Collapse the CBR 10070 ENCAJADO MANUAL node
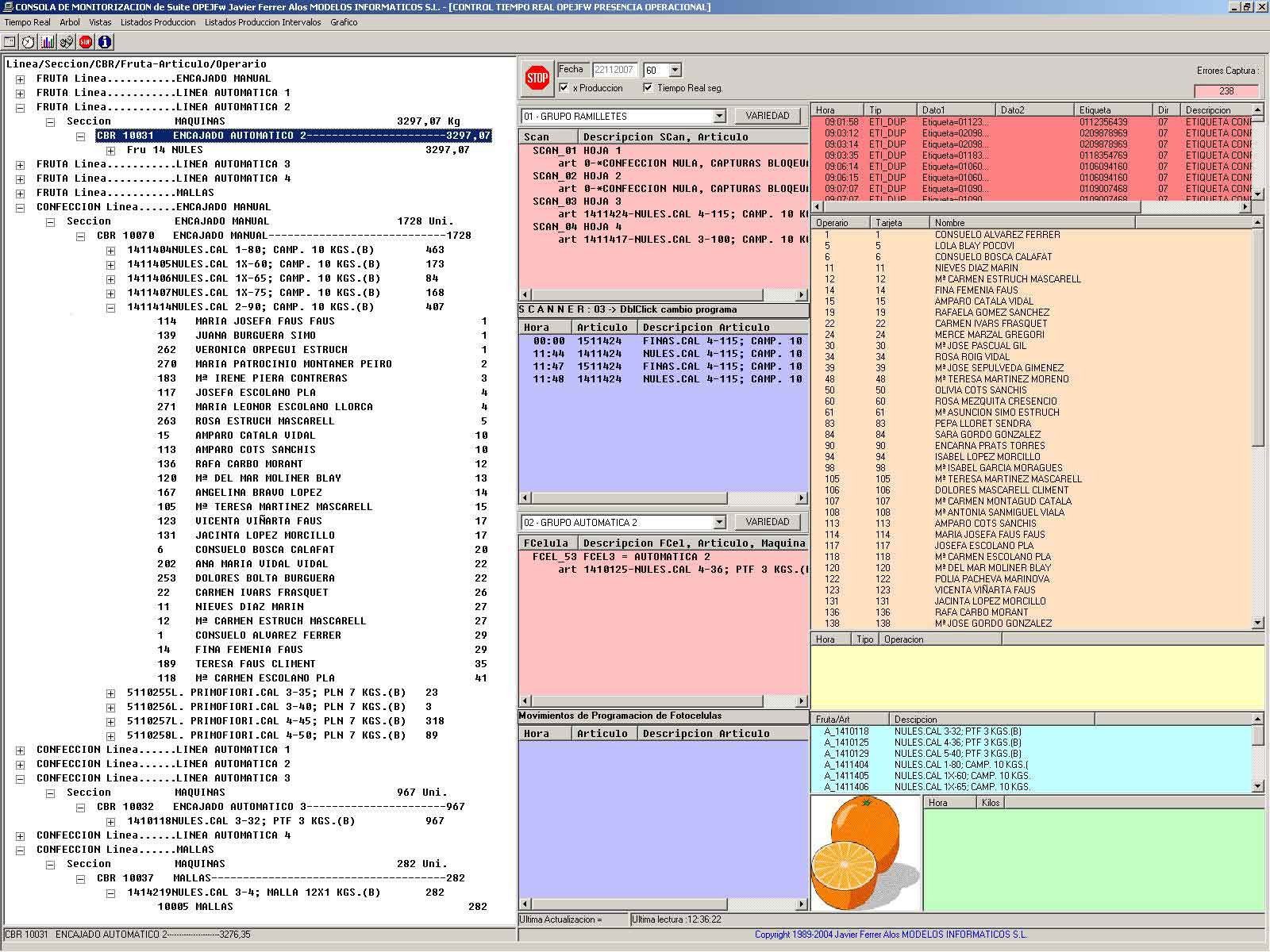The width and height of the screenshot is (1270, 952). point(81,236)
